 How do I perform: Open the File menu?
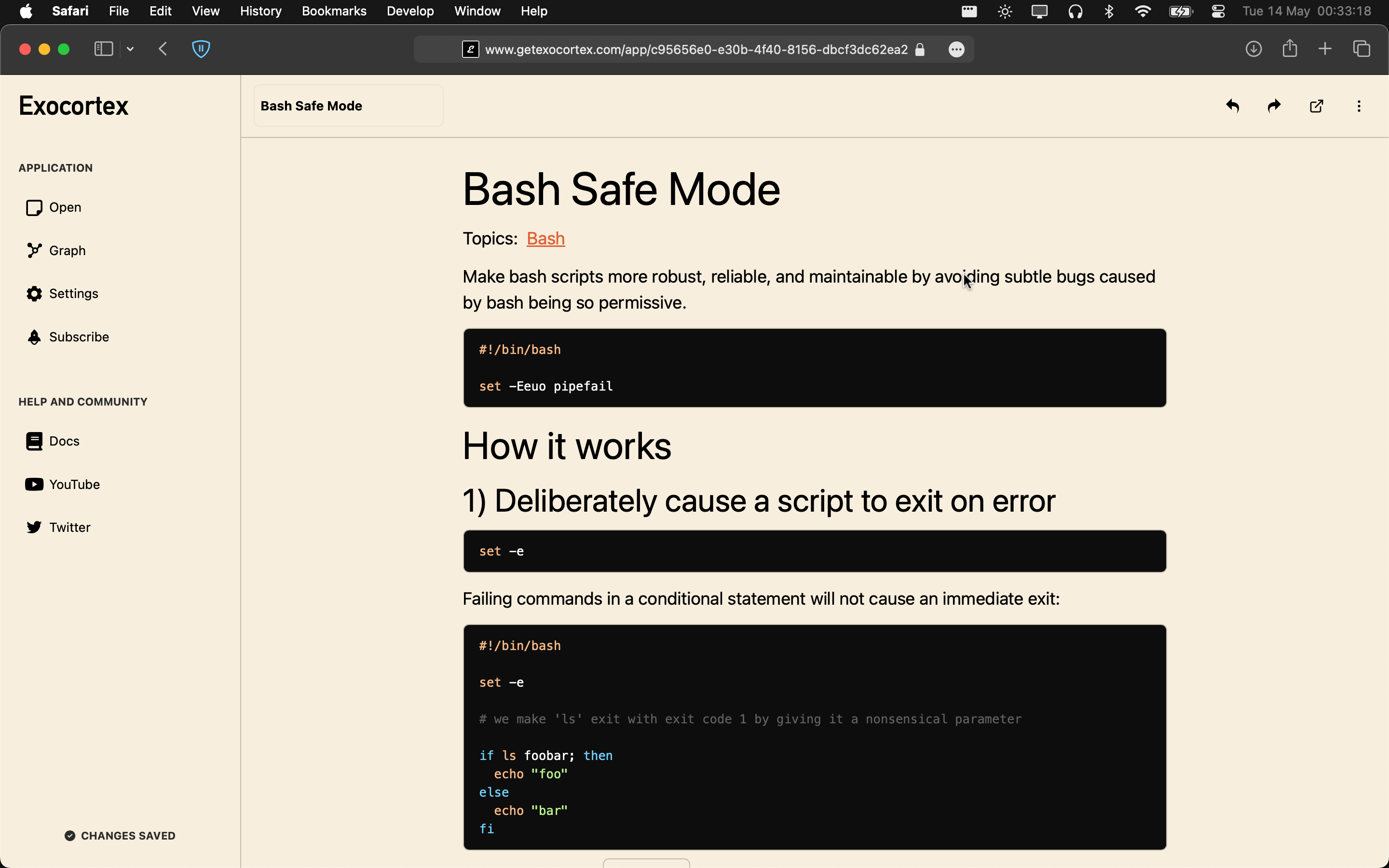pos(119,11)
